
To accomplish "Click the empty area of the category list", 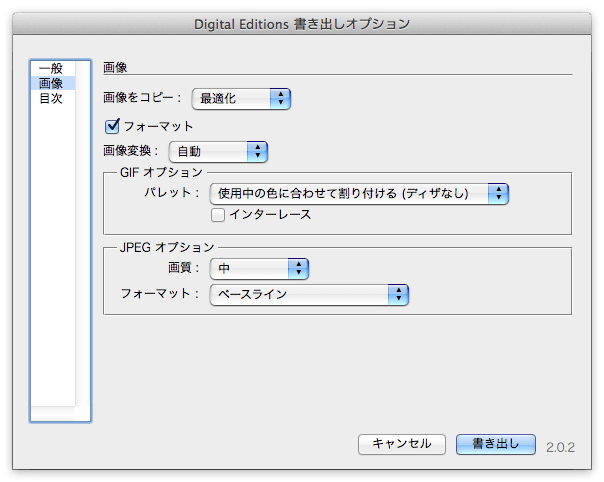I will [53, 254].
